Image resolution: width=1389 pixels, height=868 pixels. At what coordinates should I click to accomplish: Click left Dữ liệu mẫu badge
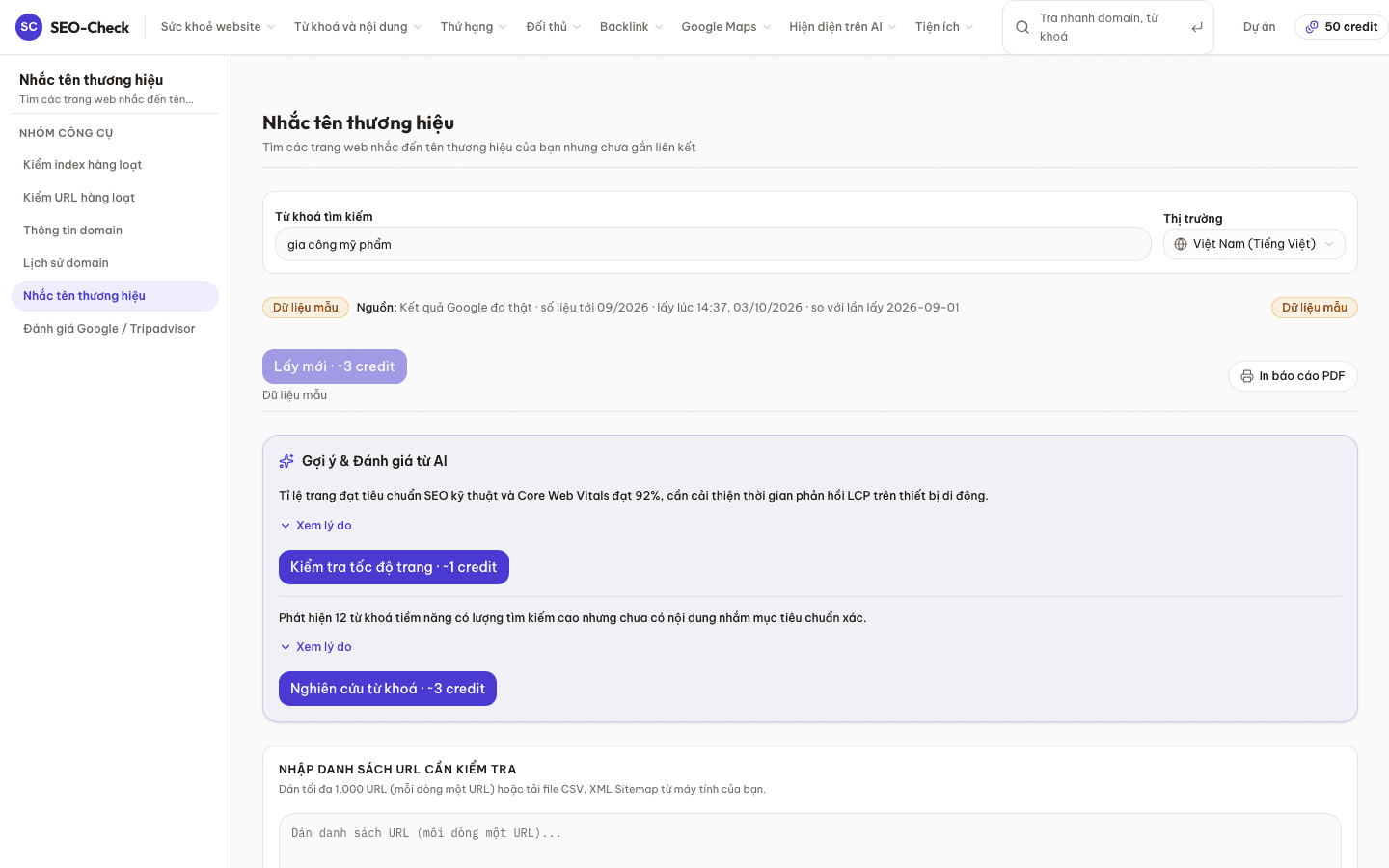pyautogui.click(x=306, y=308)
